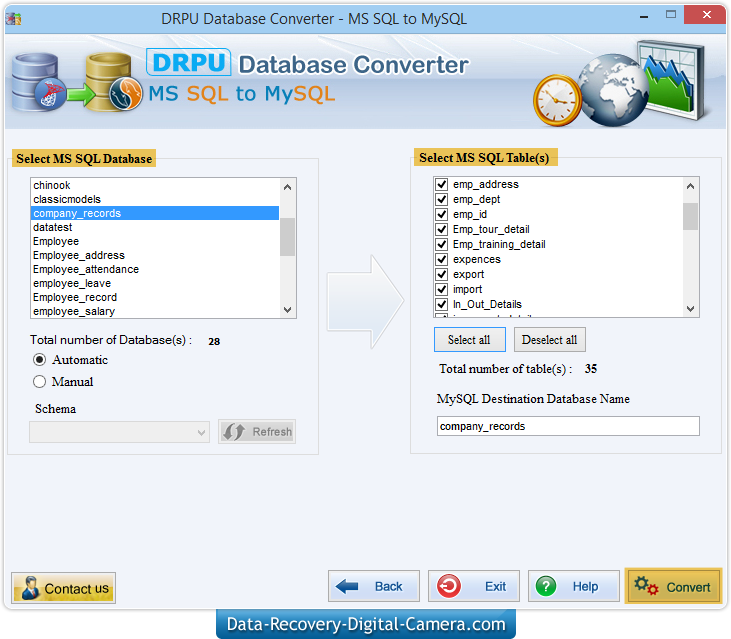Uncheck the emp_address table checkbox
This screenshot has width=731, height=639.
441,185
